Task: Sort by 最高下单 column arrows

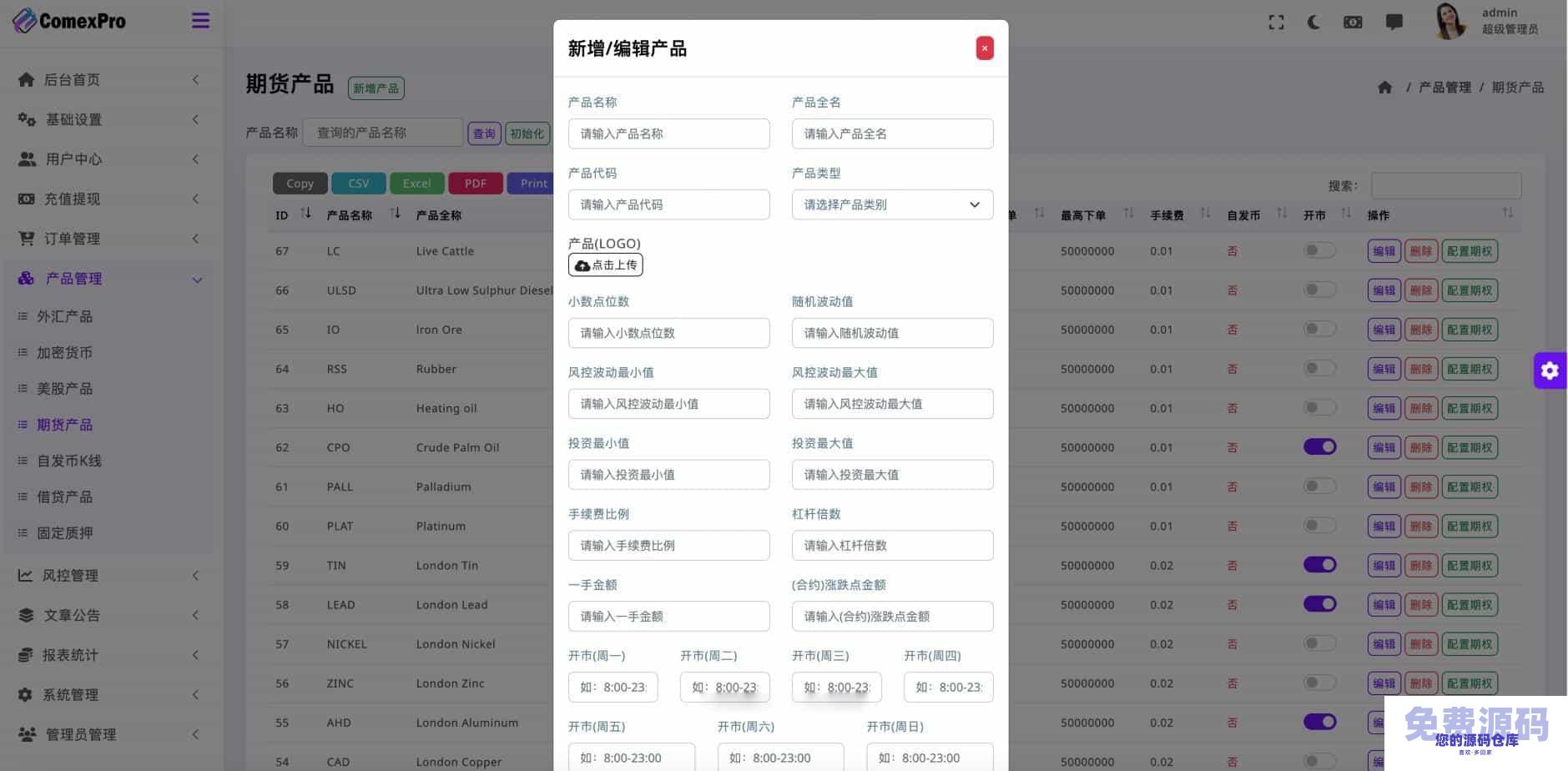Action: [x=1128, y=214]
